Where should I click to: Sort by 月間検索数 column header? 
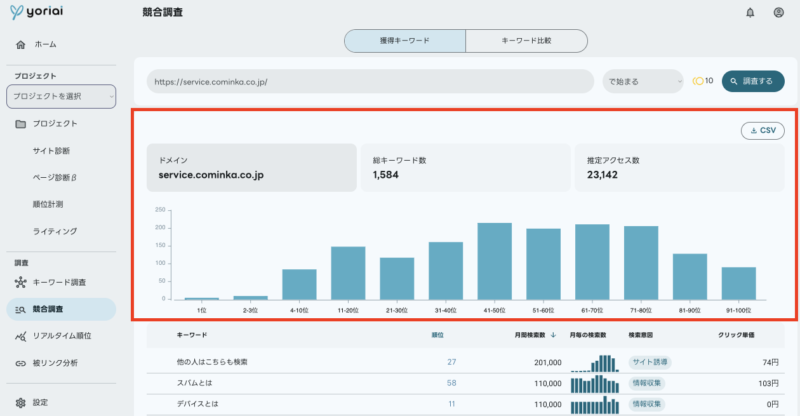pos(530,335)
